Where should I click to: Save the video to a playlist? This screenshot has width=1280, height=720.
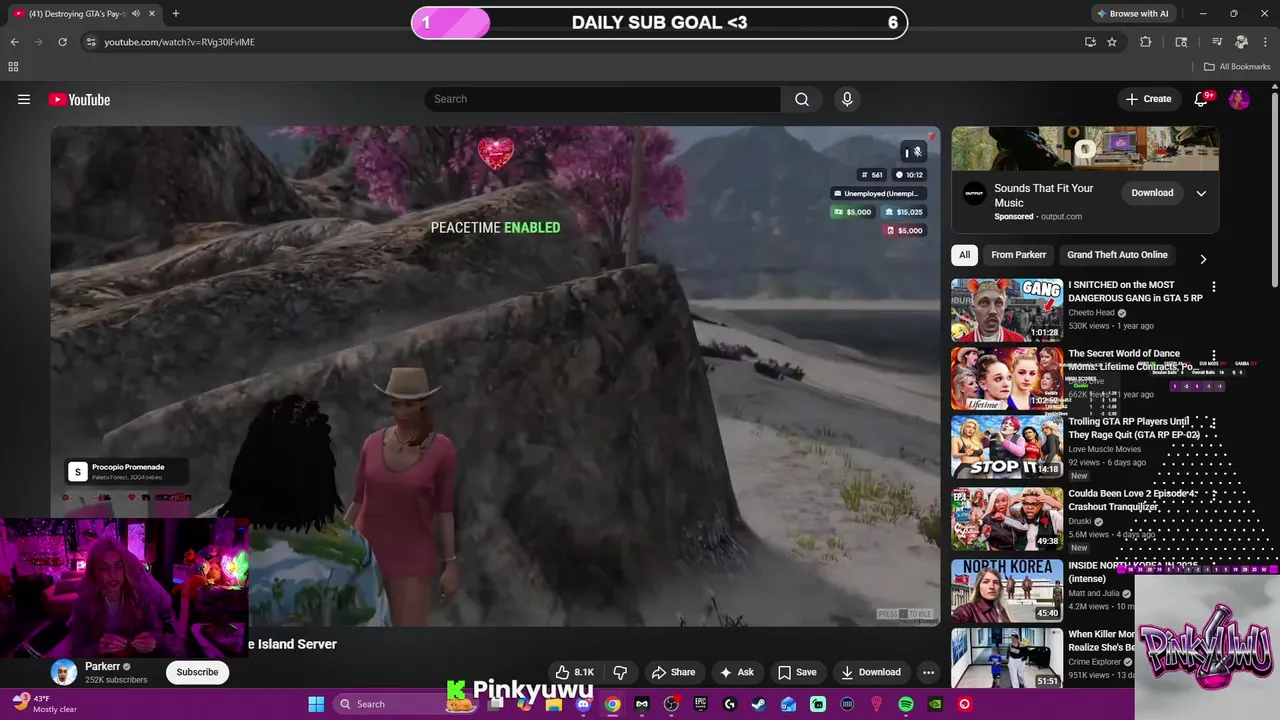tap(797, 672)
